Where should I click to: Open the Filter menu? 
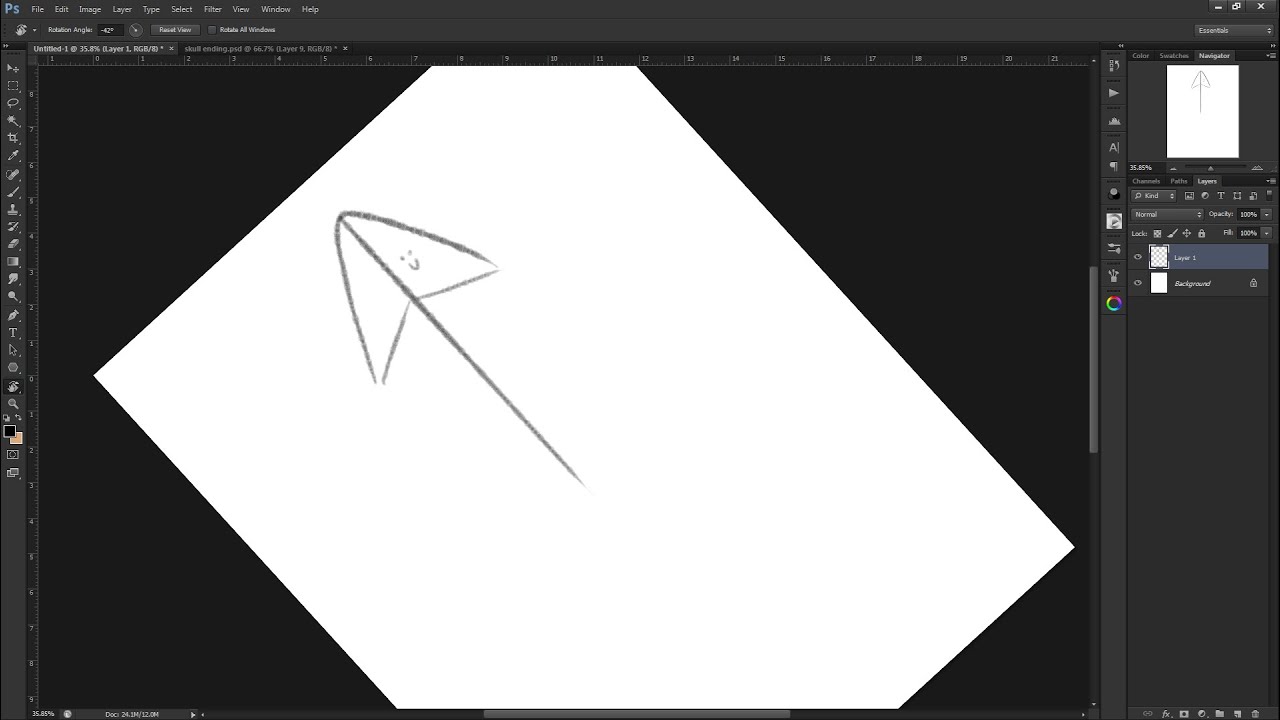(212, 9)
